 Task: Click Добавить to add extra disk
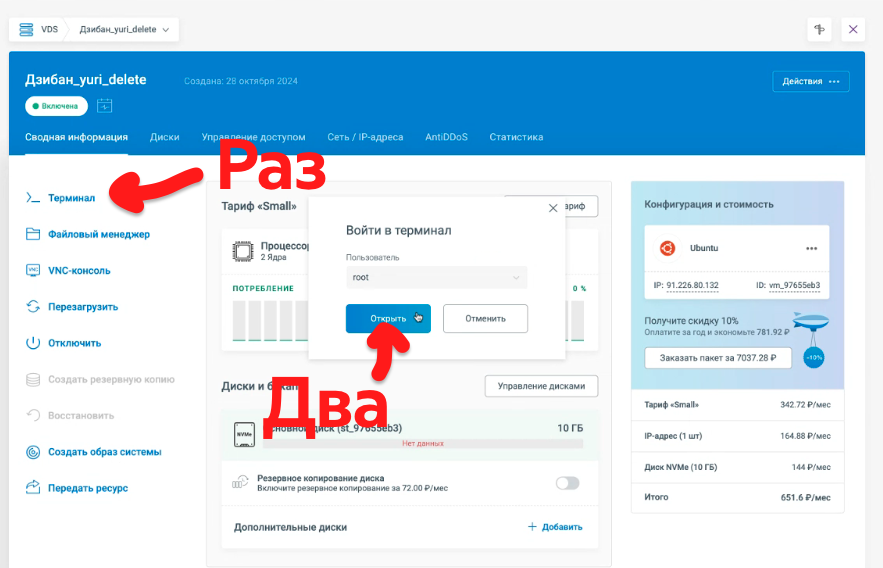coord(555,527)
